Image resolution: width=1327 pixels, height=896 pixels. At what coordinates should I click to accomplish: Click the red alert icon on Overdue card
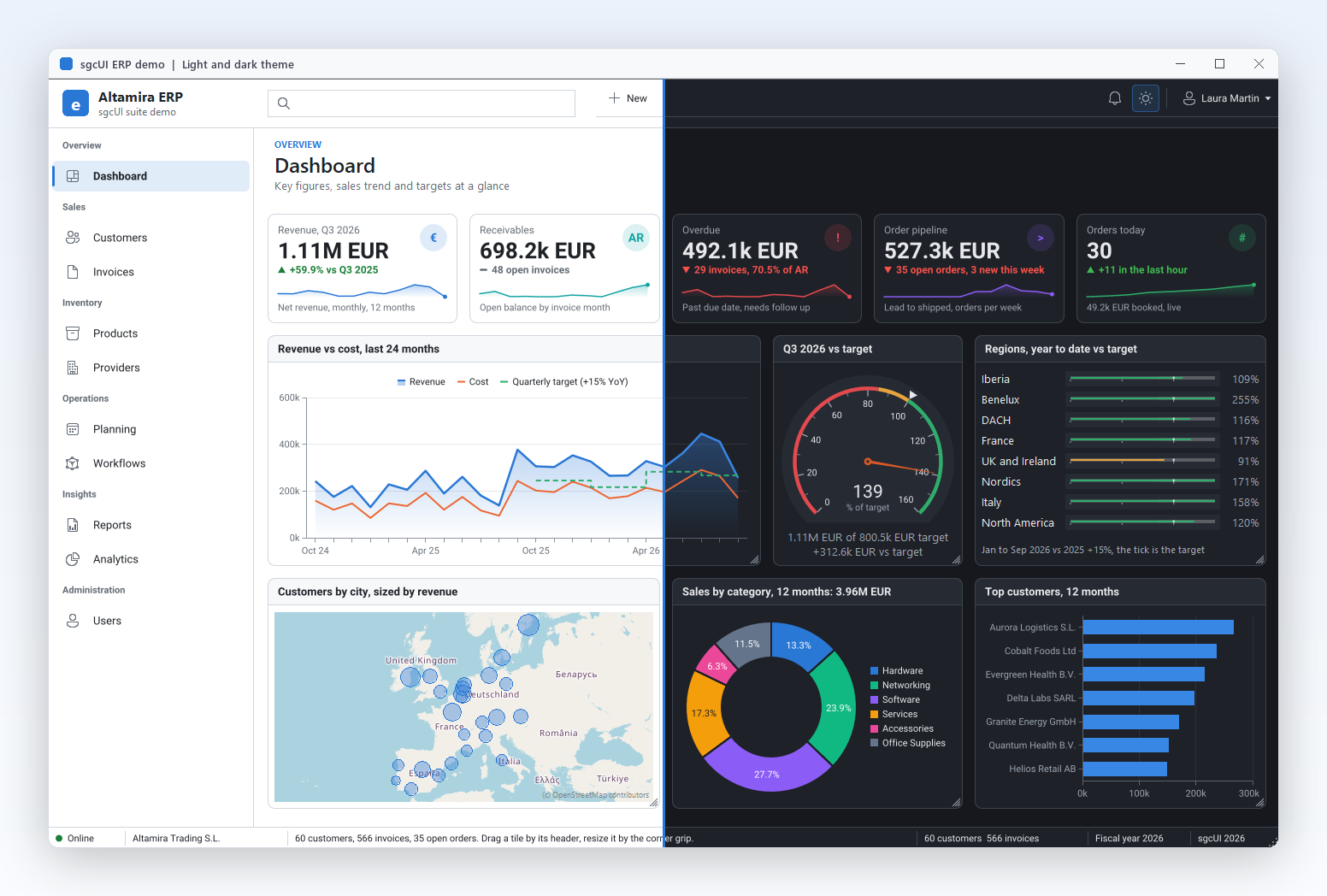coord(838,238)
